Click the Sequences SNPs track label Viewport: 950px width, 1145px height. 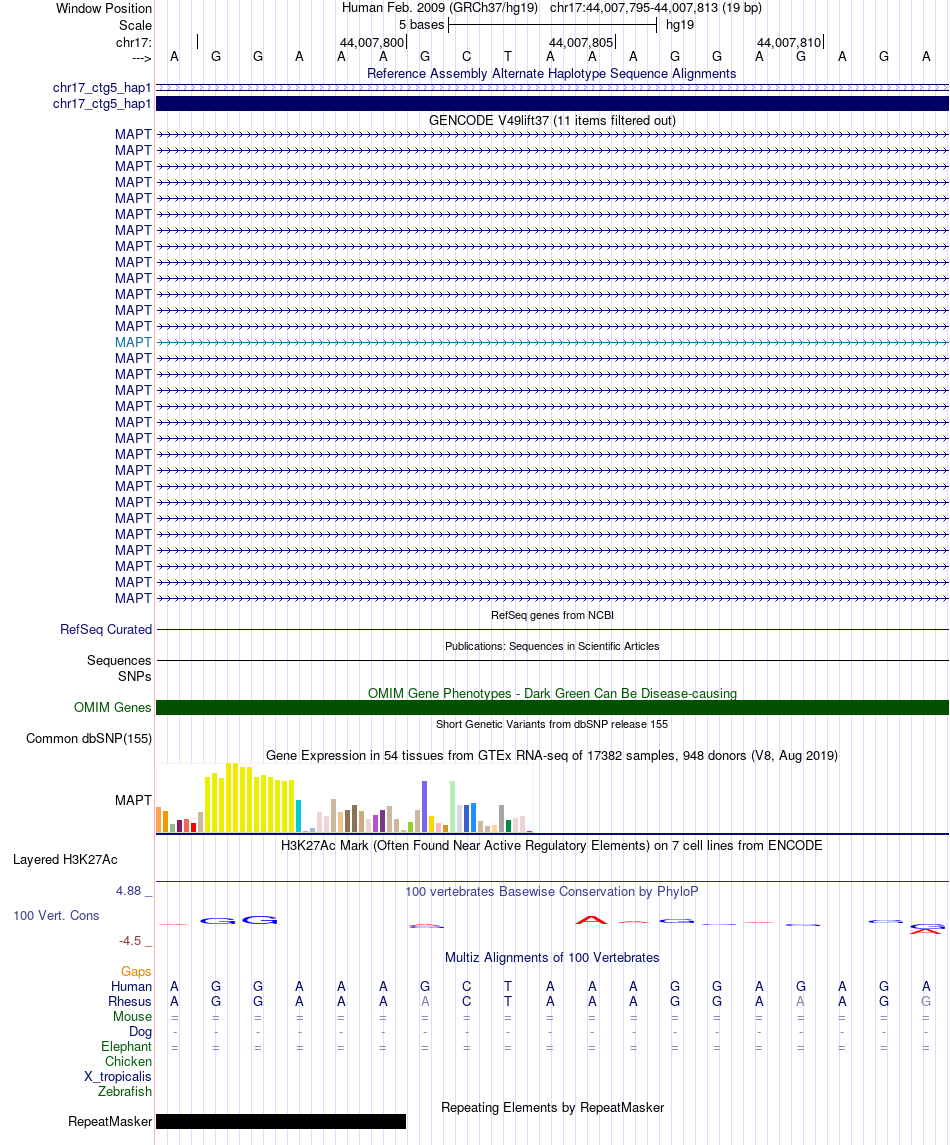click(119, 668)
